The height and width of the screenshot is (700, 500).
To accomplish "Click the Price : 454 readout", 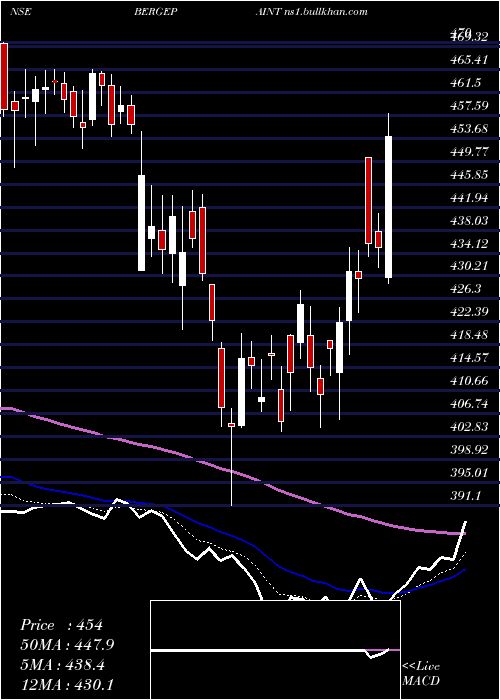I will (62, 625).
